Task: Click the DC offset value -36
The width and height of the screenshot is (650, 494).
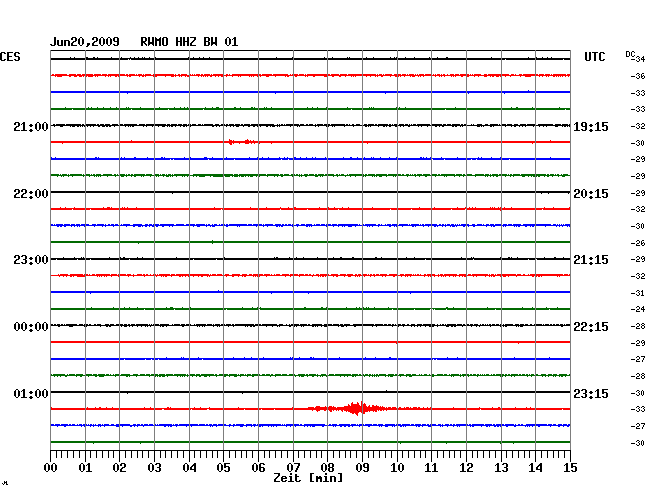Action: click(638, 76)
